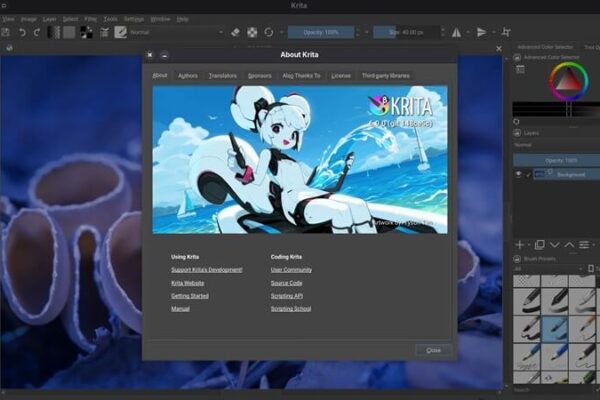Click the Save icon in the toolbar
The width and height of the screenshot is (600, 400).
pos(5,32)
